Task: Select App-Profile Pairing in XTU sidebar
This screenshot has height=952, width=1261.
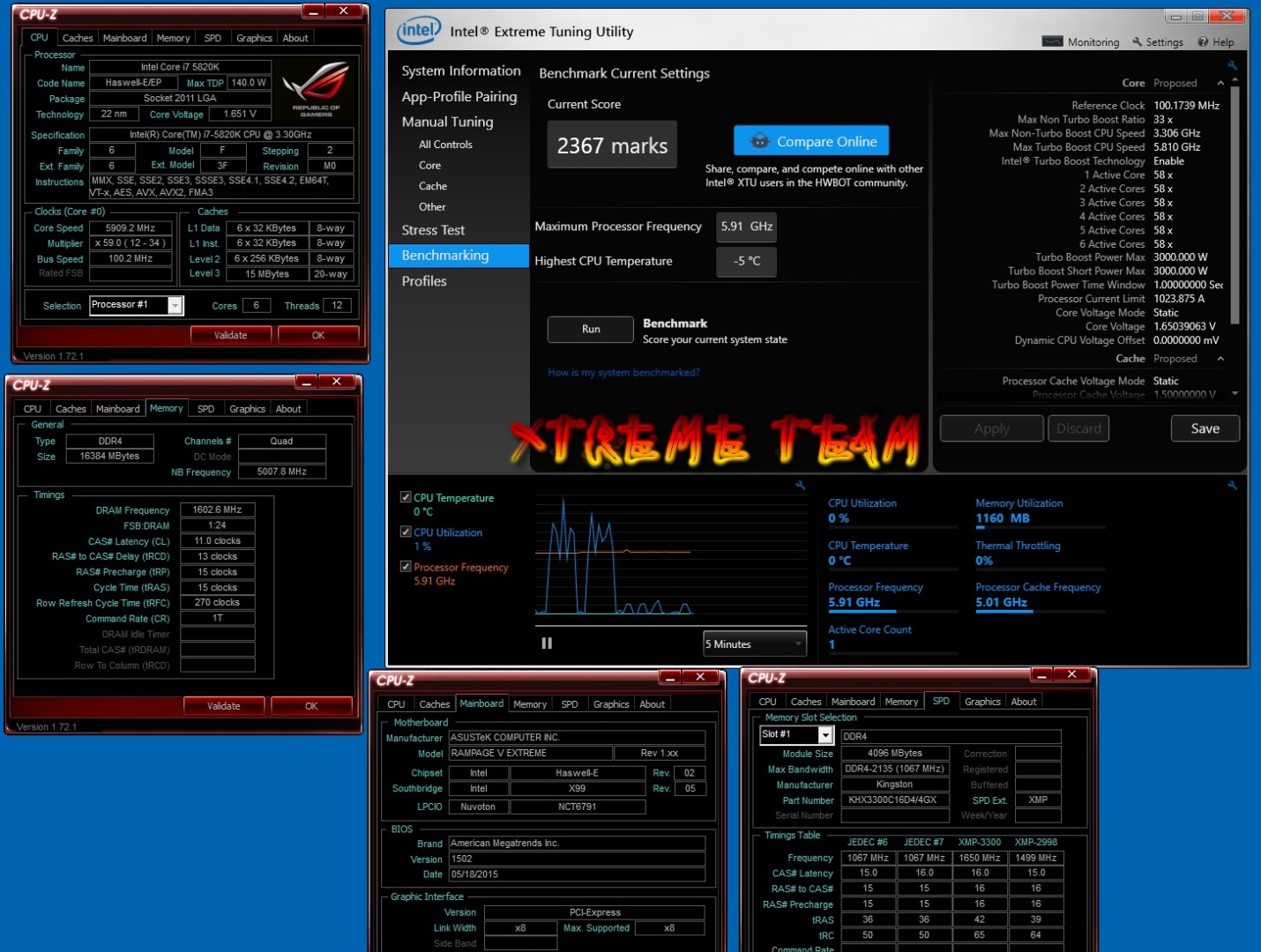Action: point(459,96)
